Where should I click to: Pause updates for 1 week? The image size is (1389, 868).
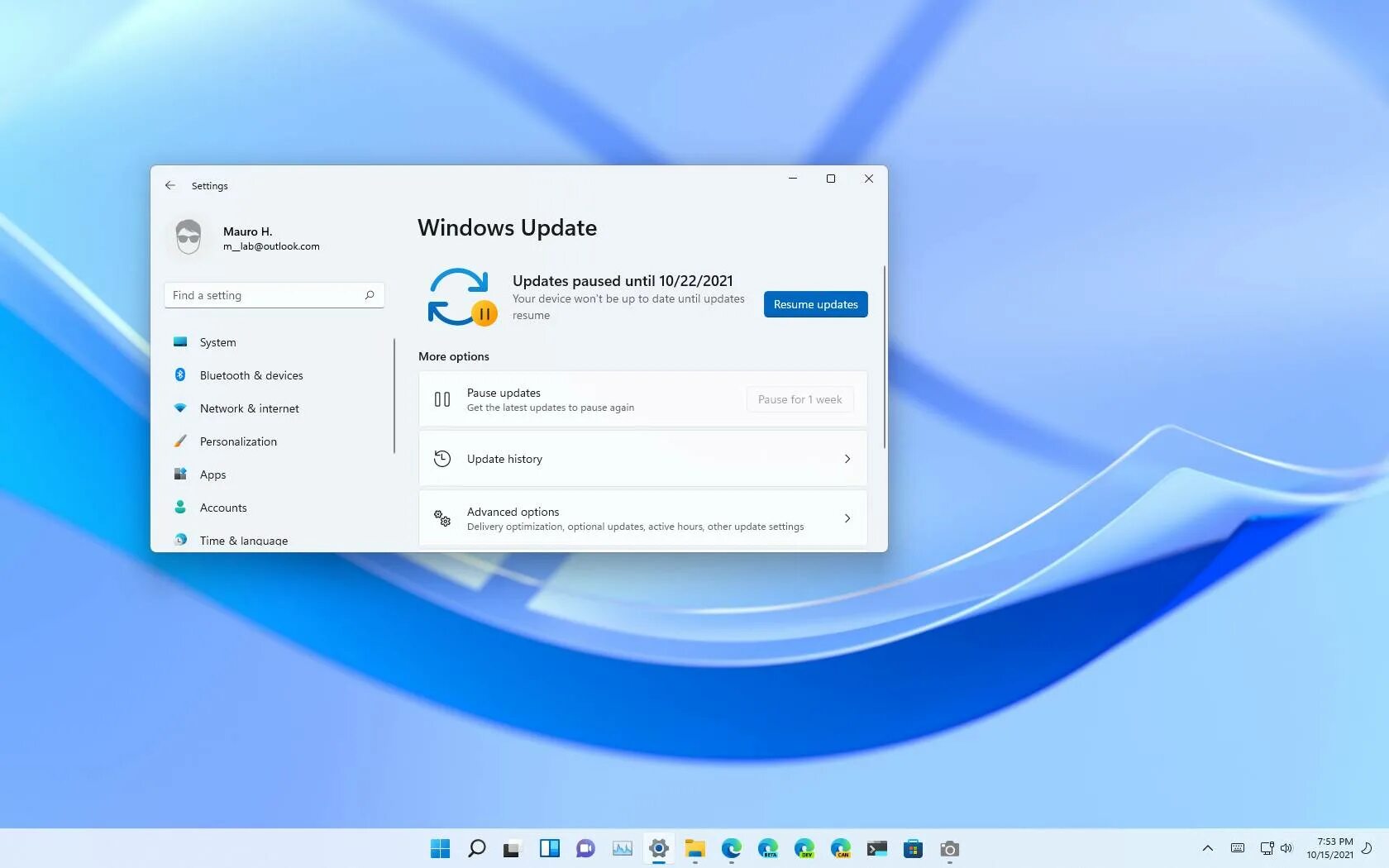(x=799, y=399)
